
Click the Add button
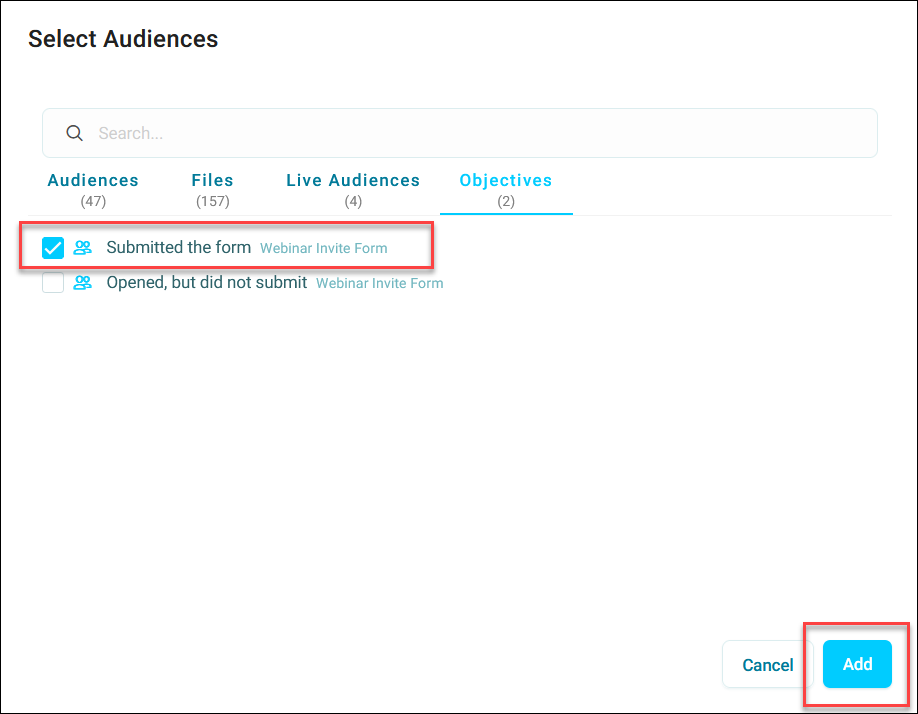click(x=857, y=664)
